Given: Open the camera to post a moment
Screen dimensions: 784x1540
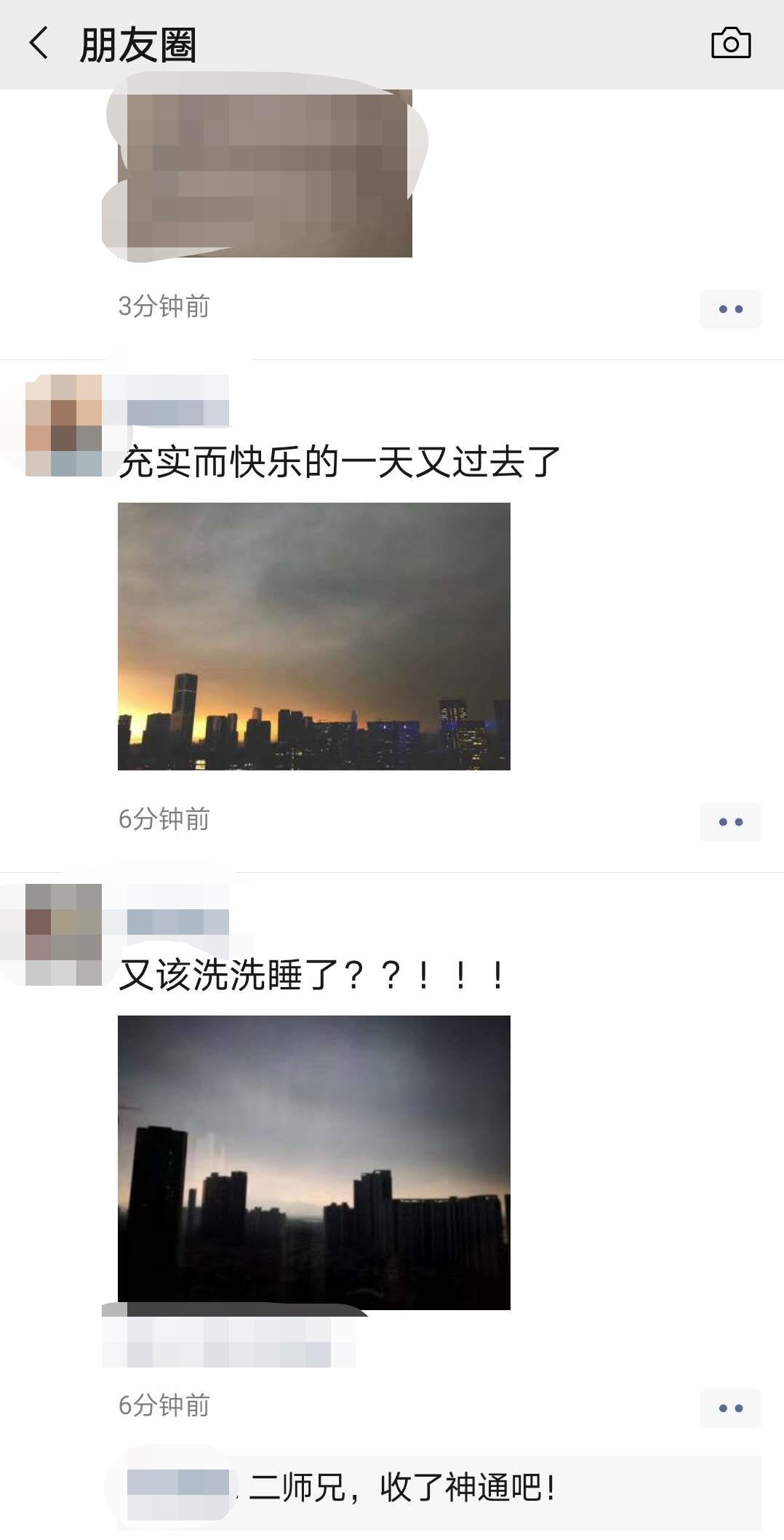Looking at the screenshot, I should [x=730, y=44].
